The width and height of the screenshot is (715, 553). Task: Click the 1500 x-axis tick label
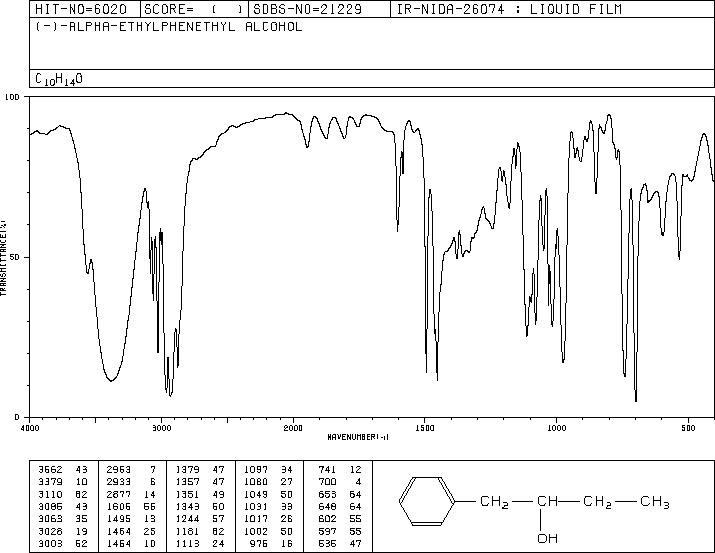pos(425,428)
